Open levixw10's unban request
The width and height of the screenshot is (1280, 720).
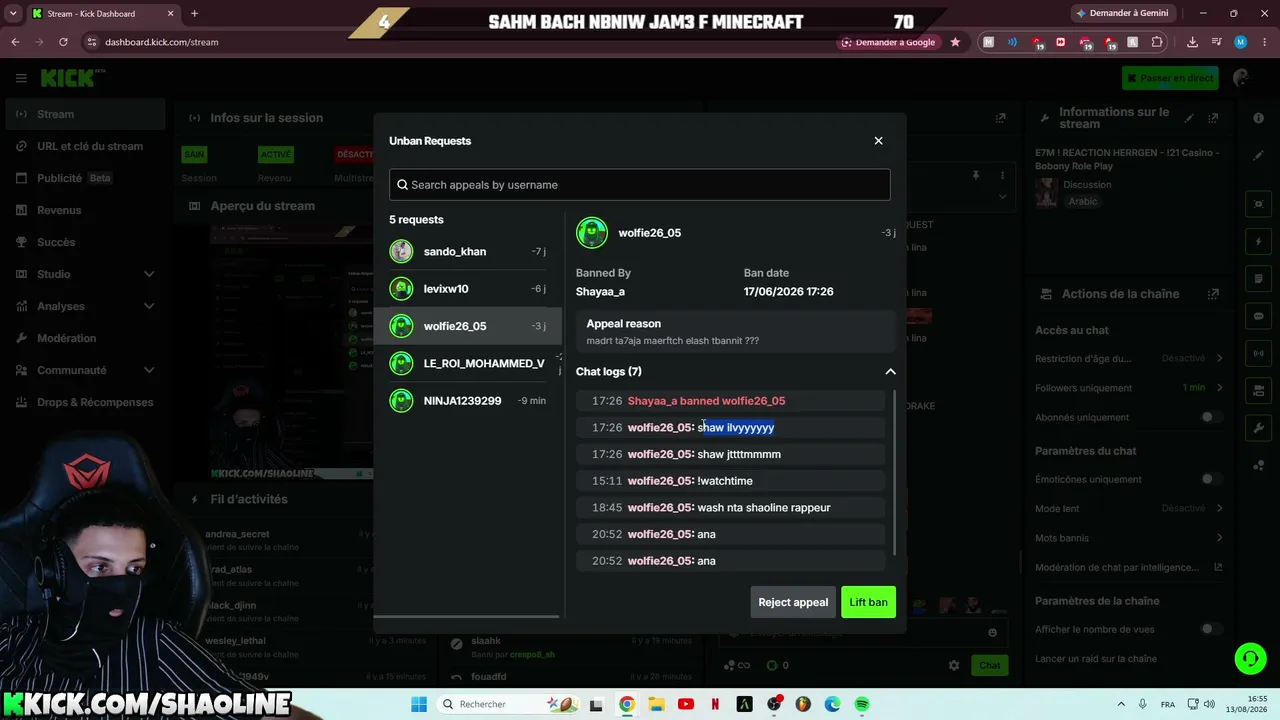pyautogui.click(x=468, y=289)
